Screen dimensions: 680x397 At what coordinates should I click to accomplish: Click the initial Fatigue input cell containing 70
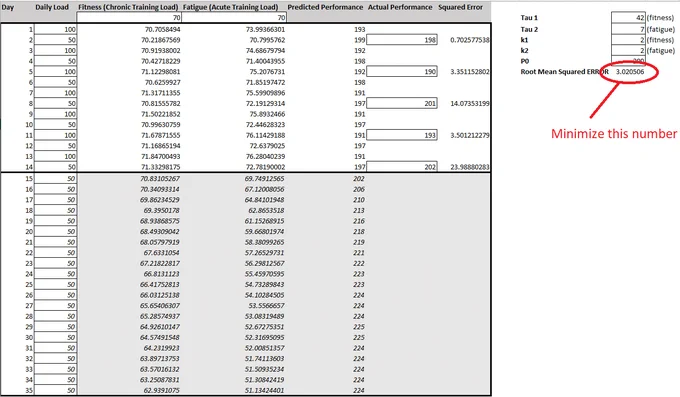click(x=234, y=17)
